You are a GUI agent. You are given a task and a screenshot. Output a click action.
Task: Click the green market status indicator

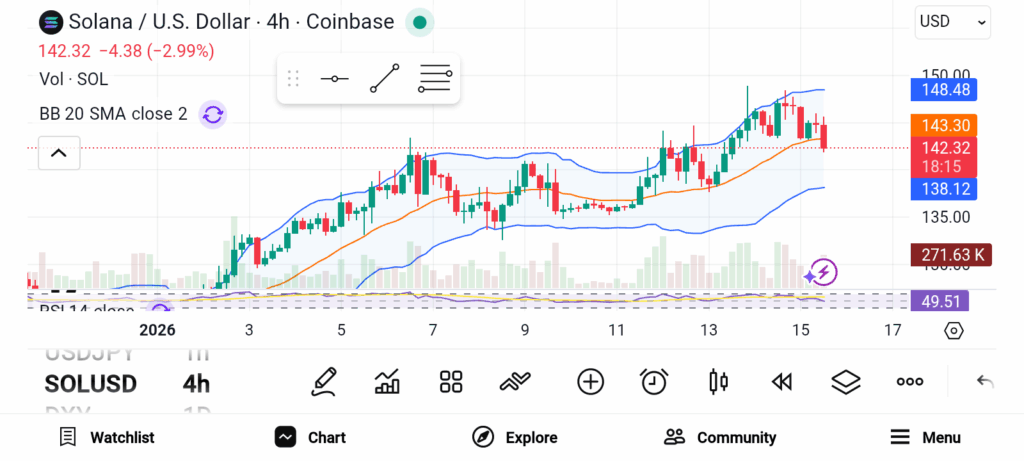pyautogui.click(x=420, y=22)
